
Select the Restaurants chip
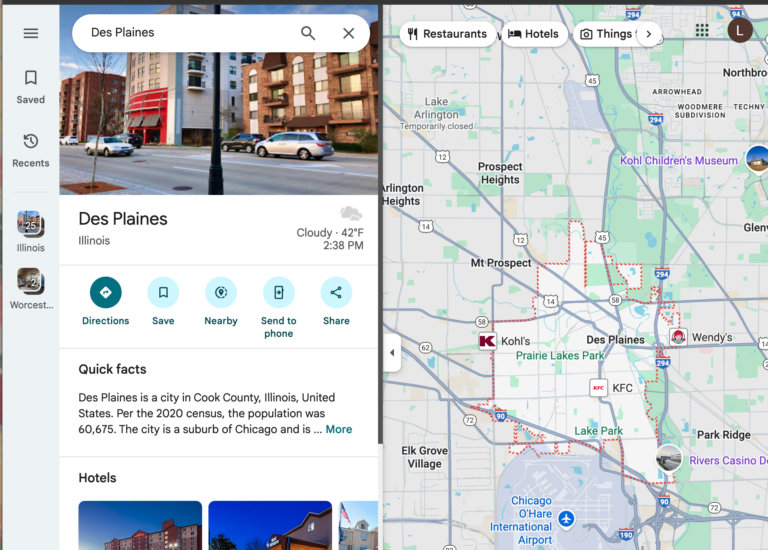[x=448, y=34]
